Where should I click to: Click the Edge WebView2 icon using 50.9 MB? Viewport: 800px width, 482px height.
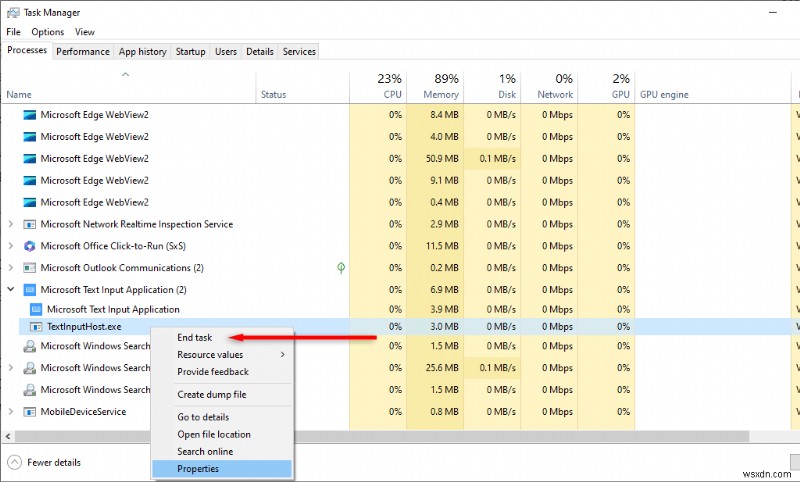click(30, 159)
